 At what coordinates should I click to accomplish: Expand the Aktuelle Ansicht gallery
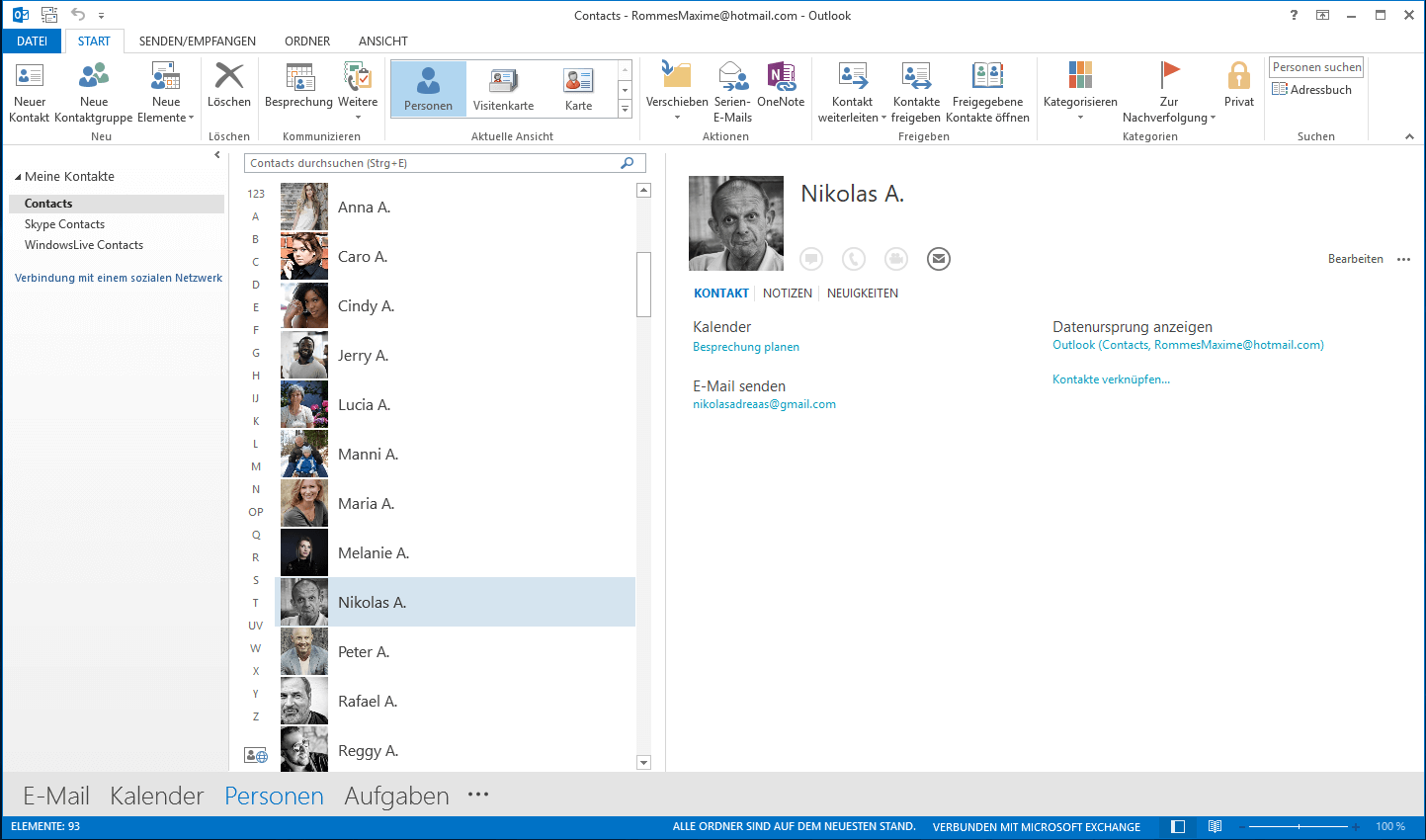(625, 110)
